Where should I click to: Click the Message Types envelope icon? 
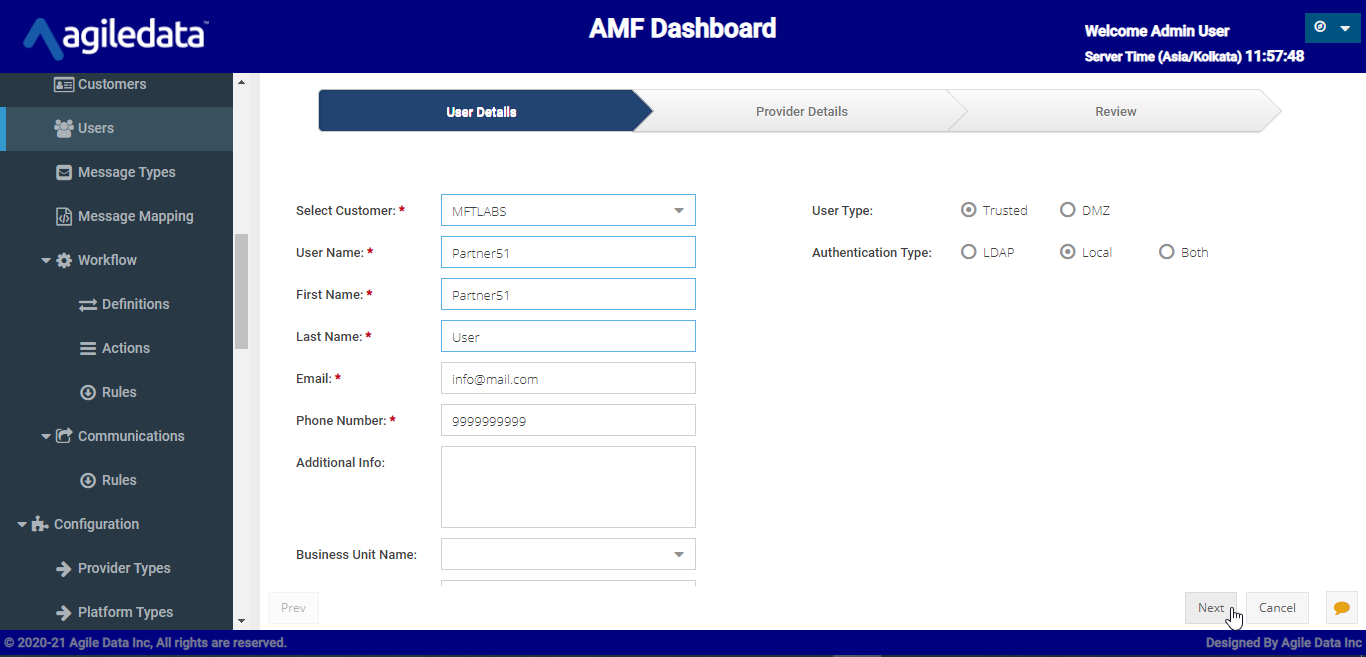click(x=64, y=172)
